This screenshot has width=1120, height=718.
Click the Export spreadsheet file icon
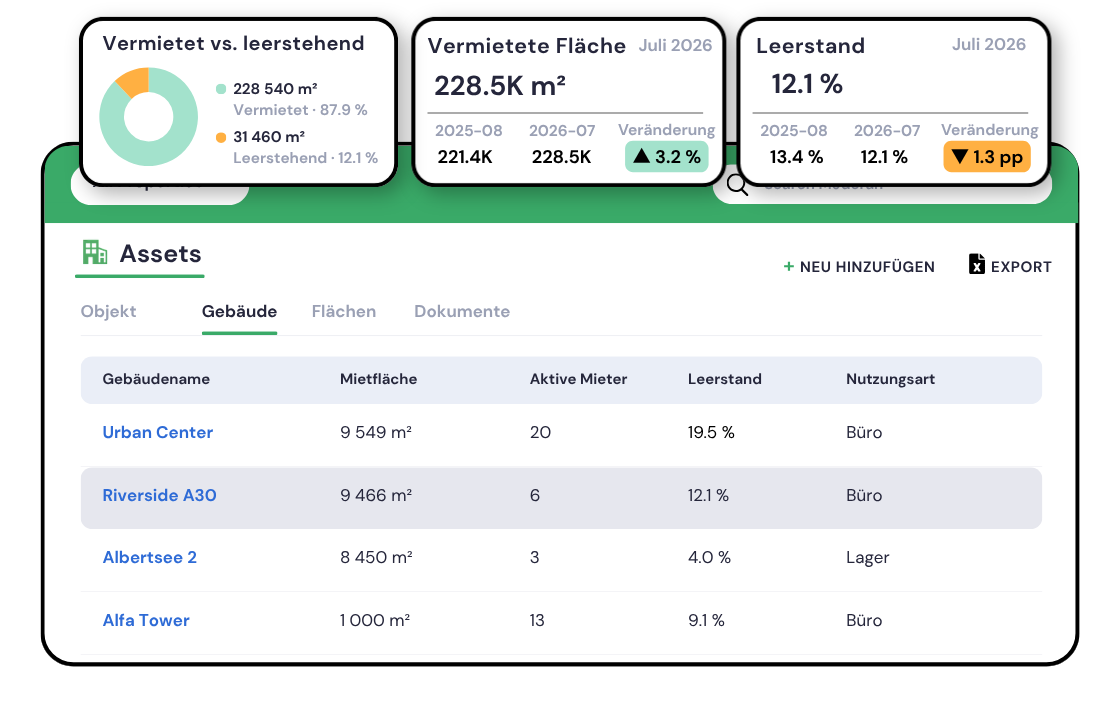(976, 264)
